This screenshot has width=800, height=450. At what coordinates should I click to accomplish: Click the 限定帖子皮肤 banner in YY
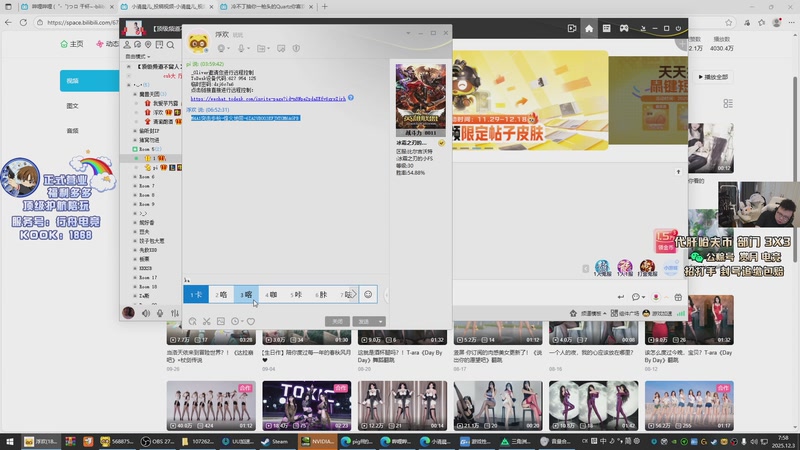pyautogui.click(x=531, y=100)
